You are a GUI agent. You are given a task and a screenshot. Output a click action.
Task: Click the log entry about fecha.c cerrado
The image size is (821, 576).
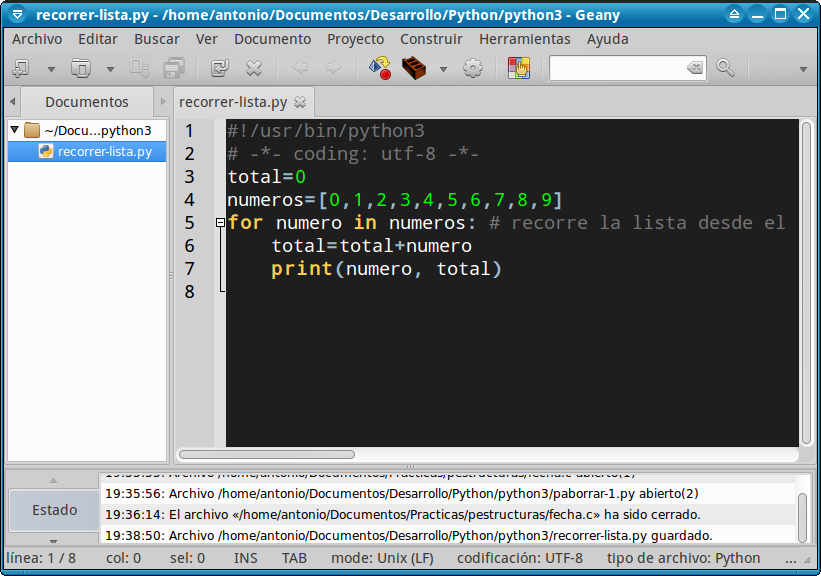(x=403, y=515)
